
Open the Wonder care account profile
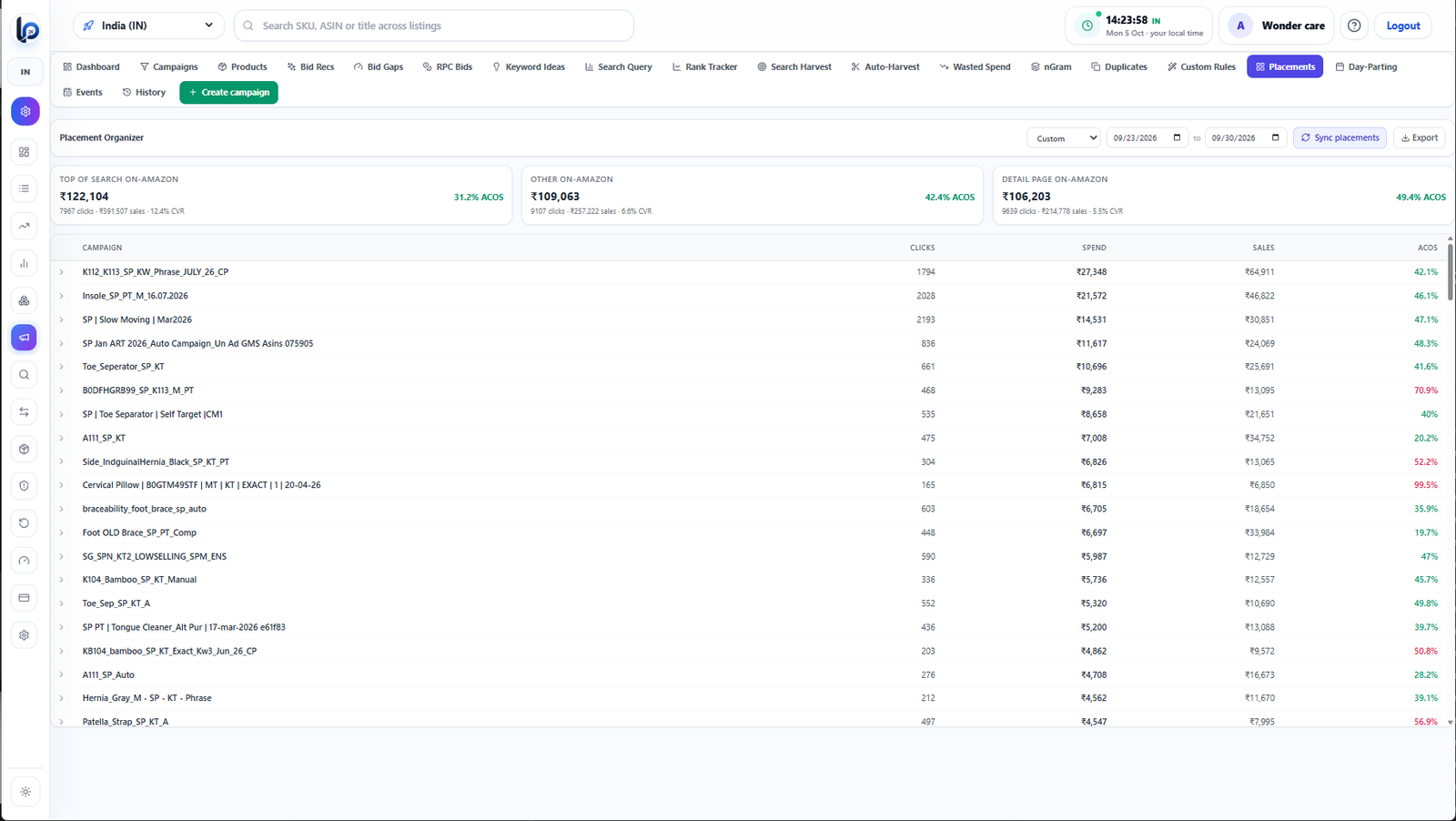tap(1277, 25)
